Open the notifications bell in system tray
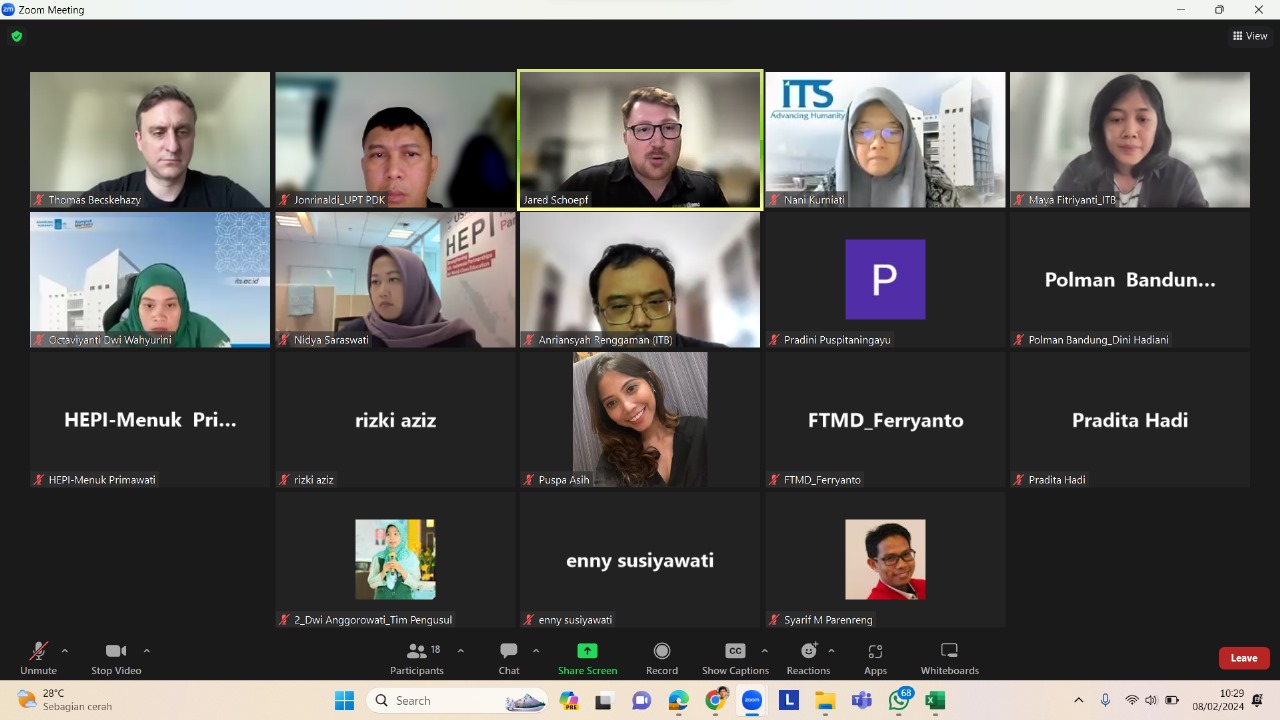Viewport: 1280px width, 720px height. coord(1257,700)
